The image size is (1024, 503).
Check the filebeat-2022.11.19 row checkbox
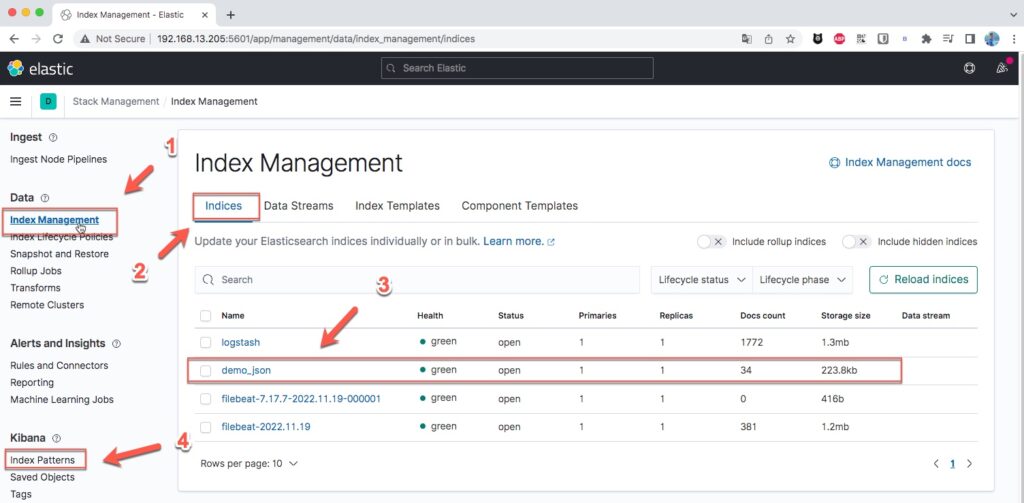(x=206, y=427)
